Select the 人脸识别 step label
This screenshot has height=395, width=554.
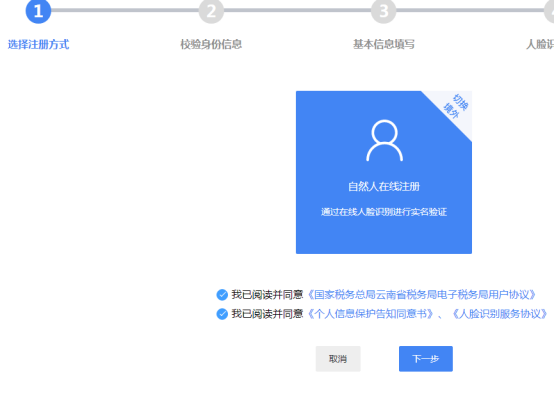point(540,45)
